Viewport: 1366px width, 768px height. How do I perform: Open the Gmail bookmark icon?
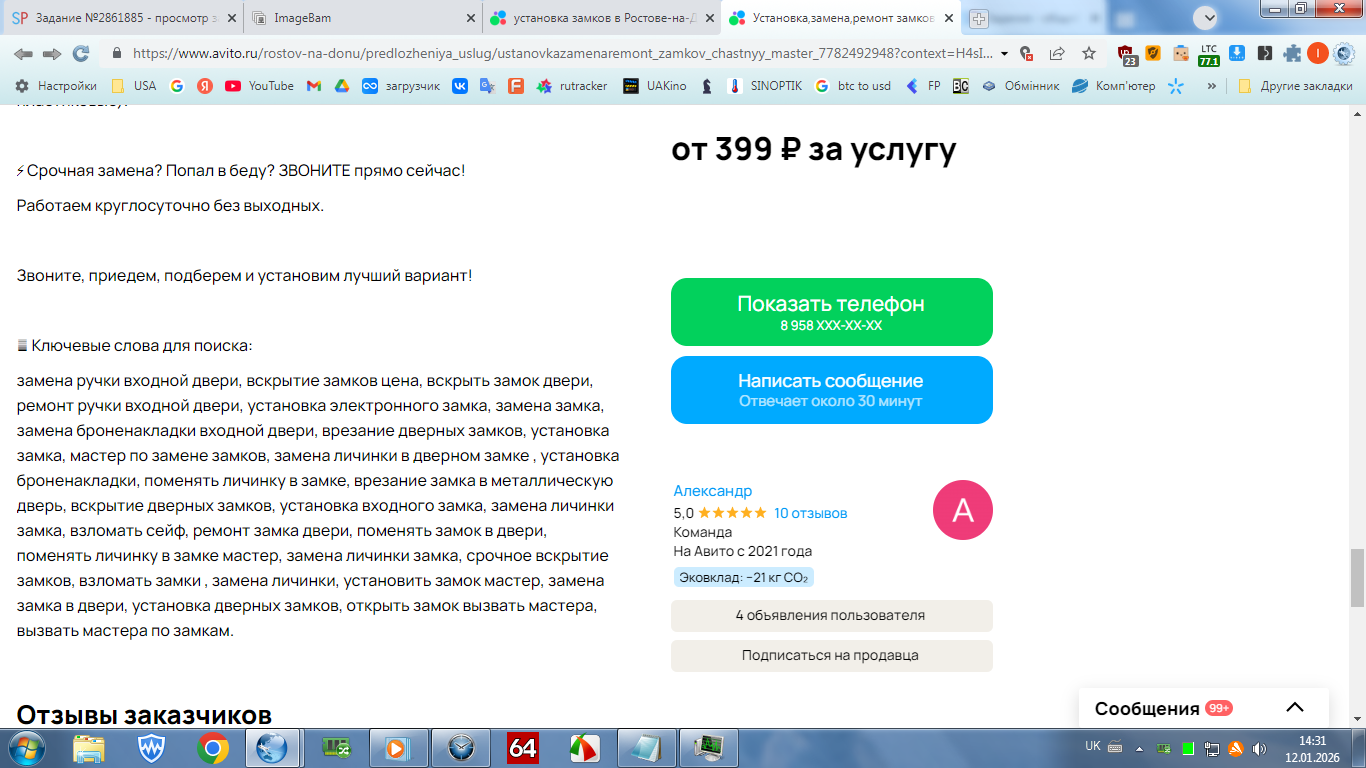click(313, 86)
